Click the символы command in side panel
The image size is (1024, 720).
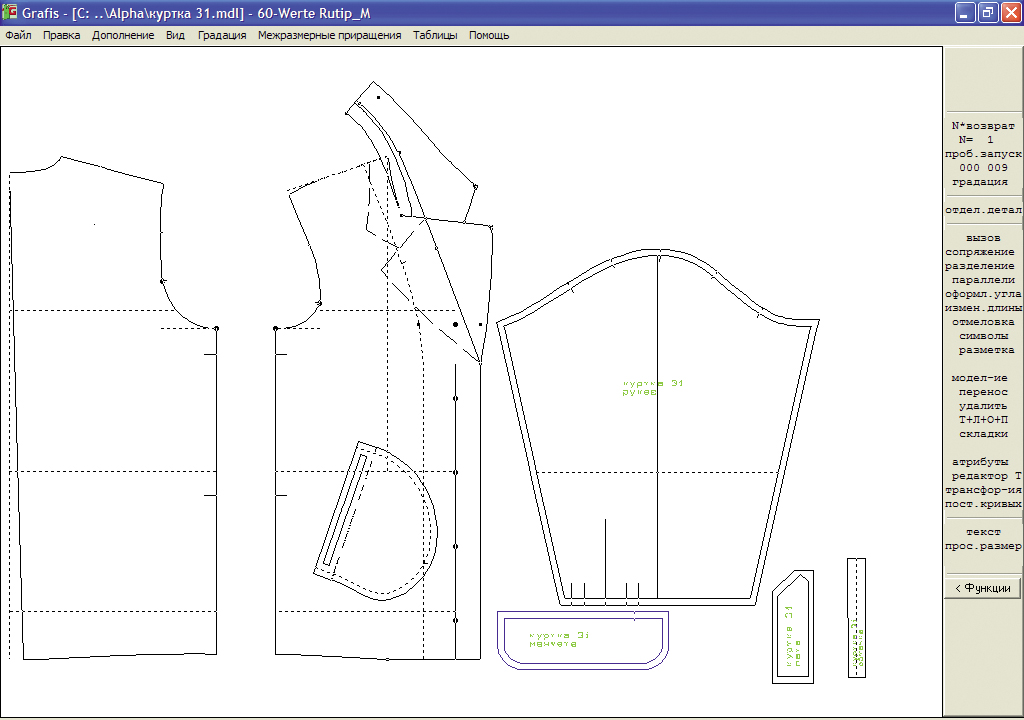(983, 337)
